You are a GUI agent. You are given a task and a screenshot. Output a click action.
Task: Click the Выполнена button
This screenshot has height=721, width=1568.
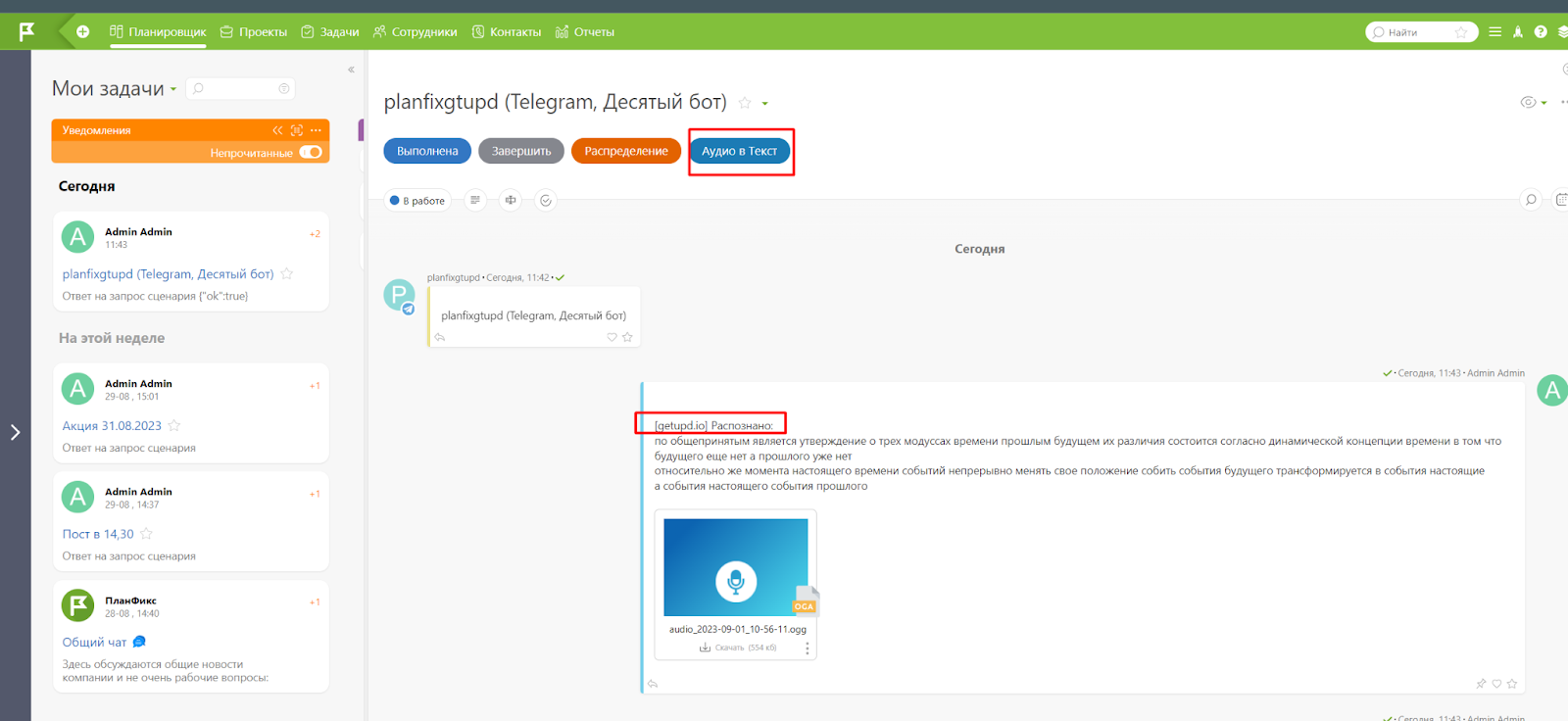(427, 151)
